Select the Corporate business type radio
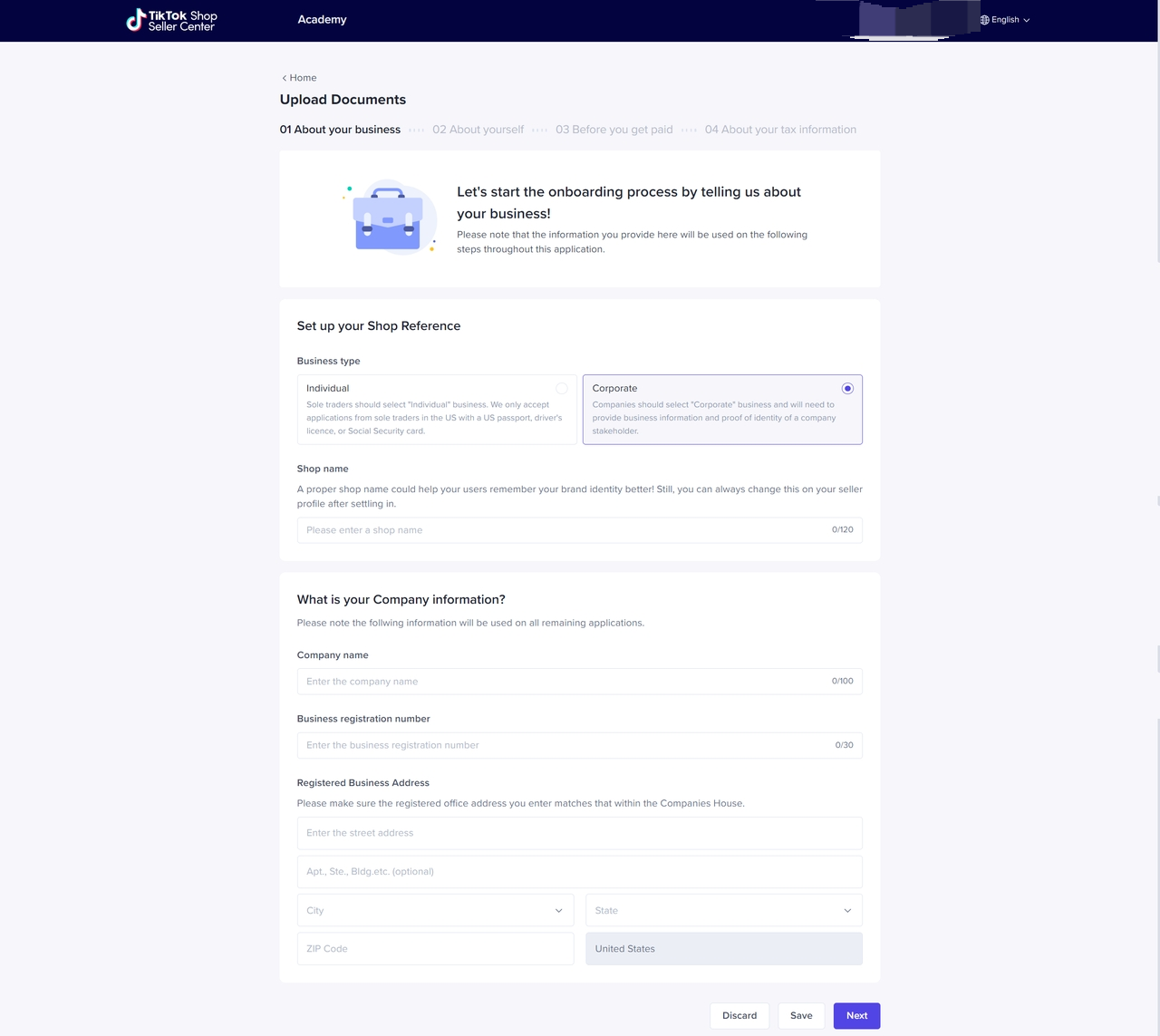 847,388
